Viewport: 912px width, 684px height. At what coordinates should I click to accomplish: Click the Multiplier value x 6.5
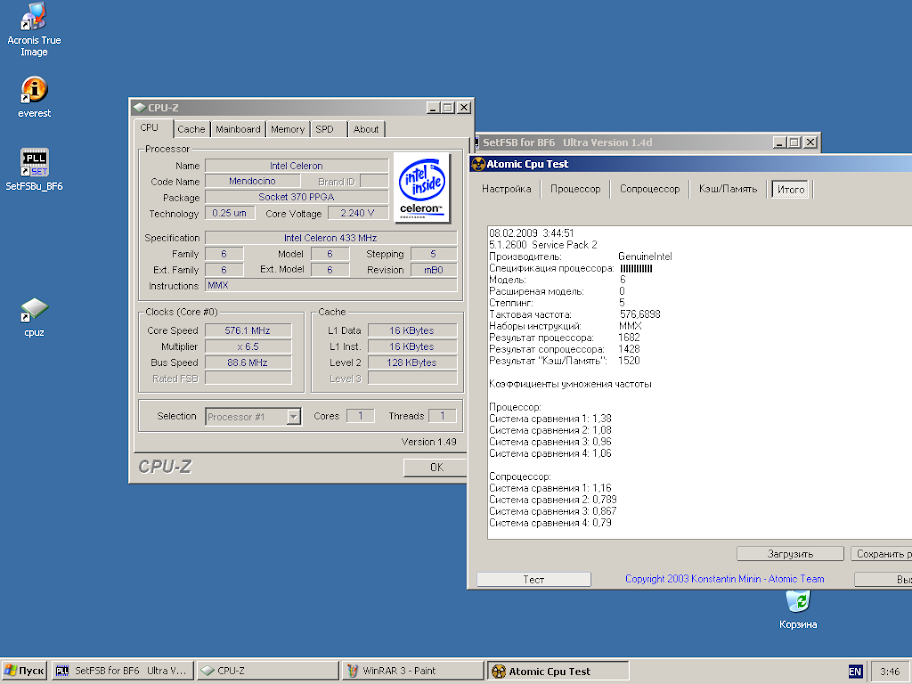tap(248, 347)
